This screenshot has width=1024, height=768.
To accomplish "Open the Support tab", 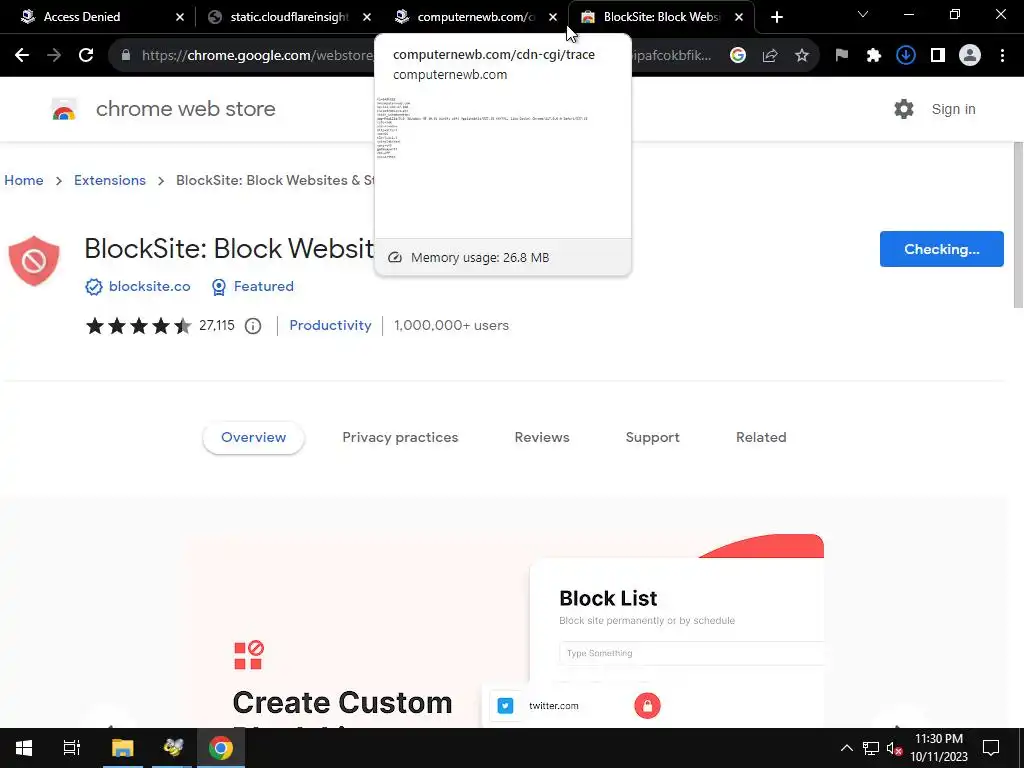I will [652, 438].
